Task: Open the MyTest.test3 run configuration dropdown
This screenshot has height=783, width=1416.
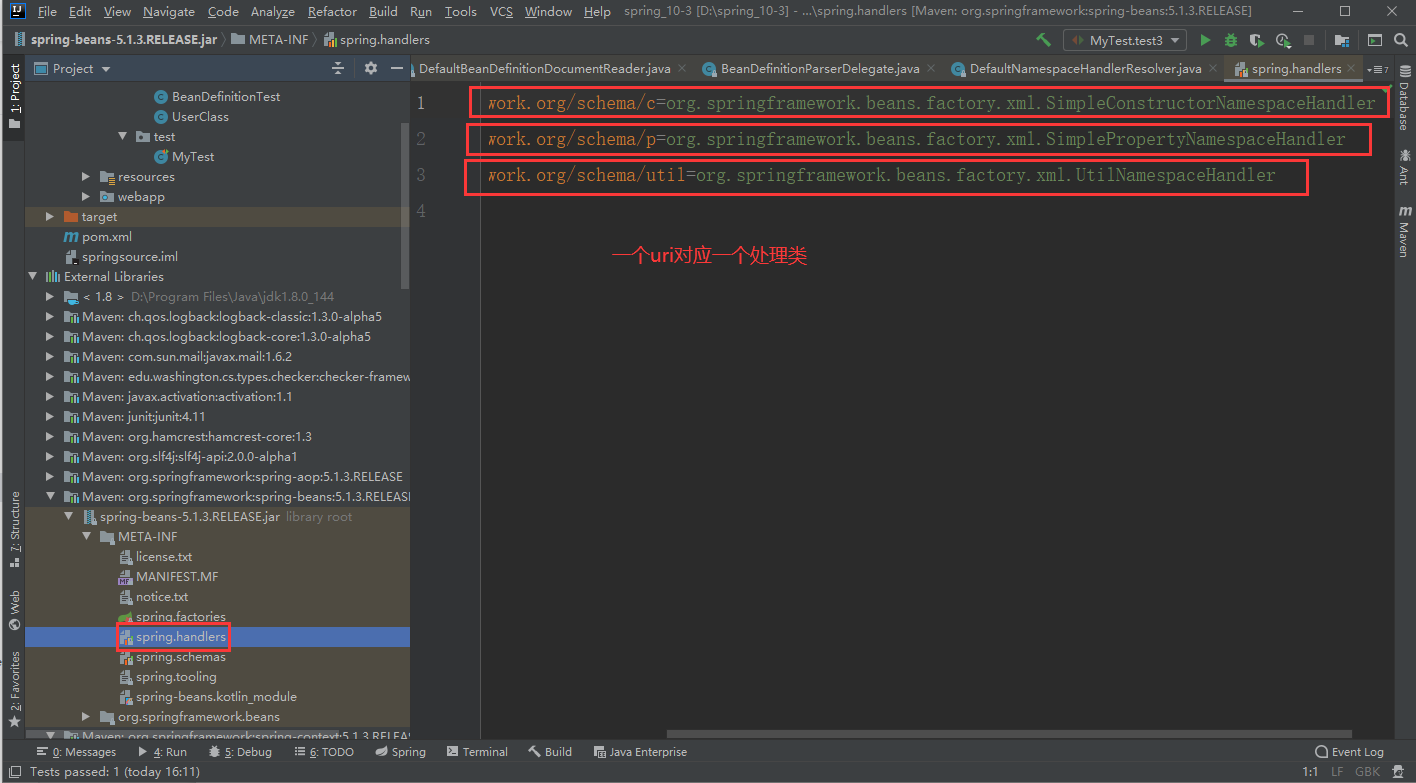Action: (1125, 40)
